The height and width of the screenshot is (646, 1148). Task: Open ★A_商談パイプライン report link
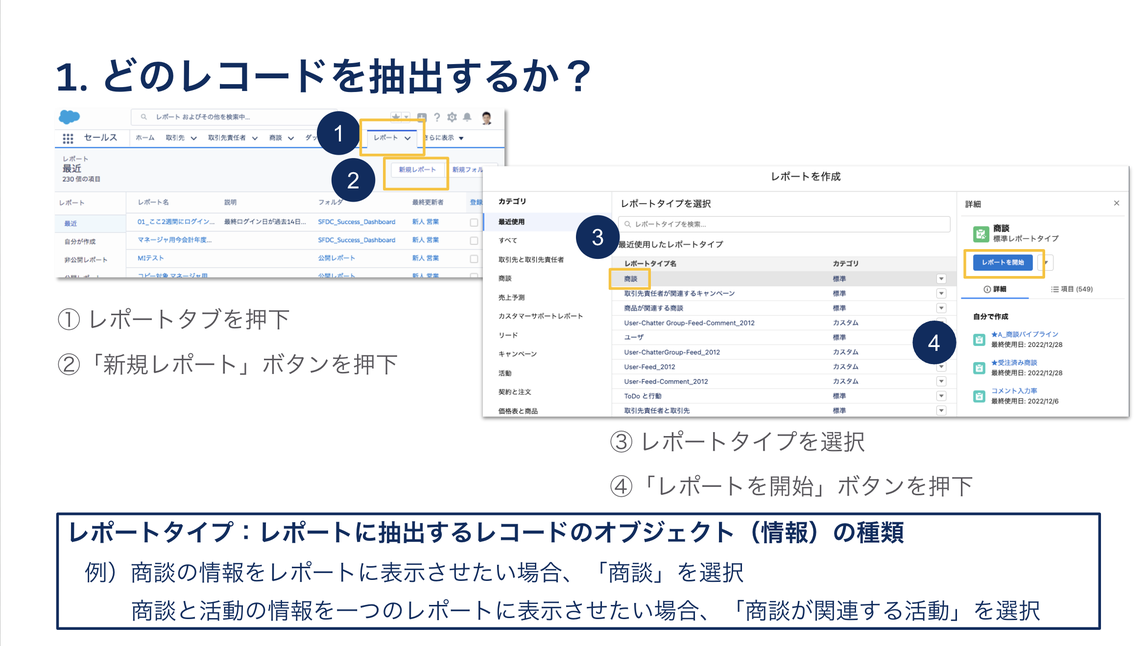pos(1025,335)
